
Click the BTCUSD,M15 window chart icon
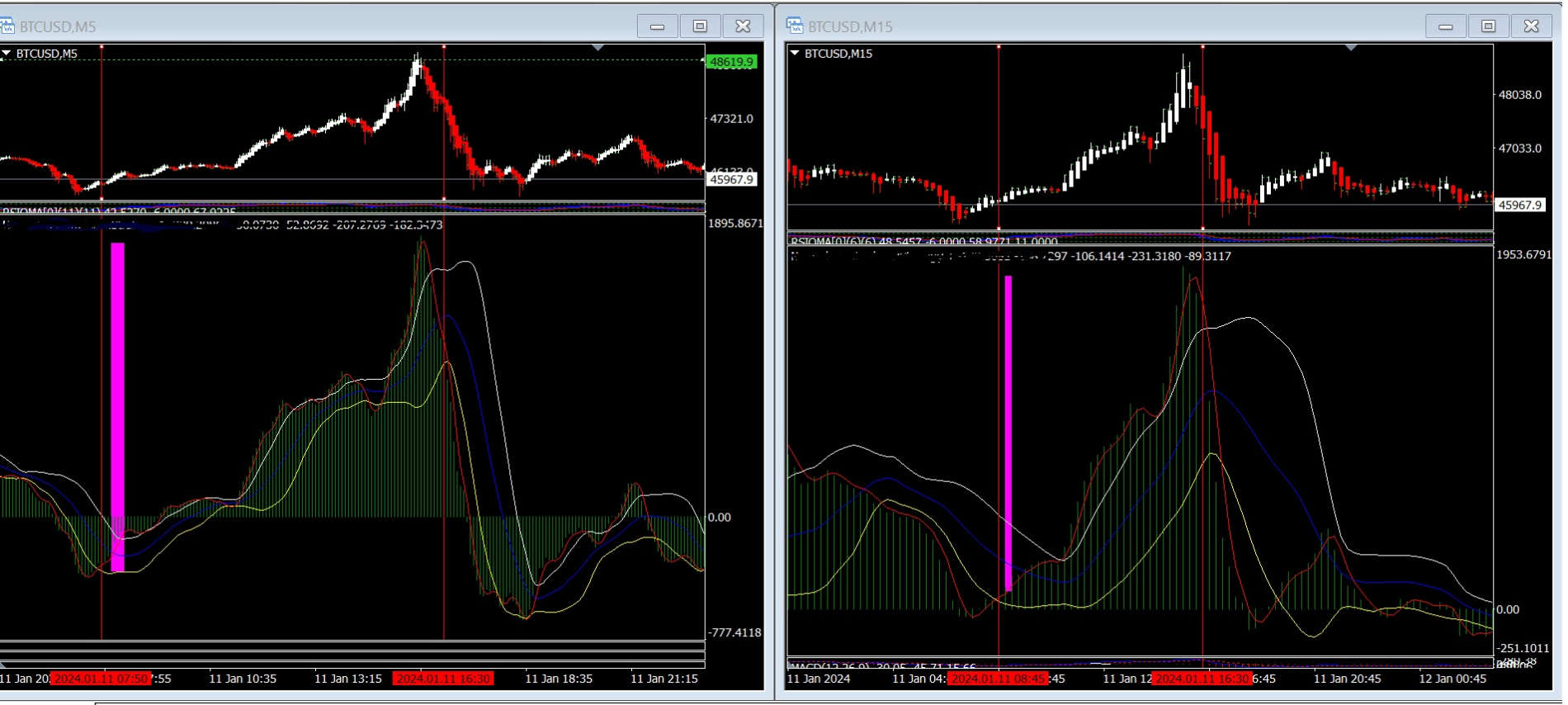pyautogui.click(x=795, y=26)
